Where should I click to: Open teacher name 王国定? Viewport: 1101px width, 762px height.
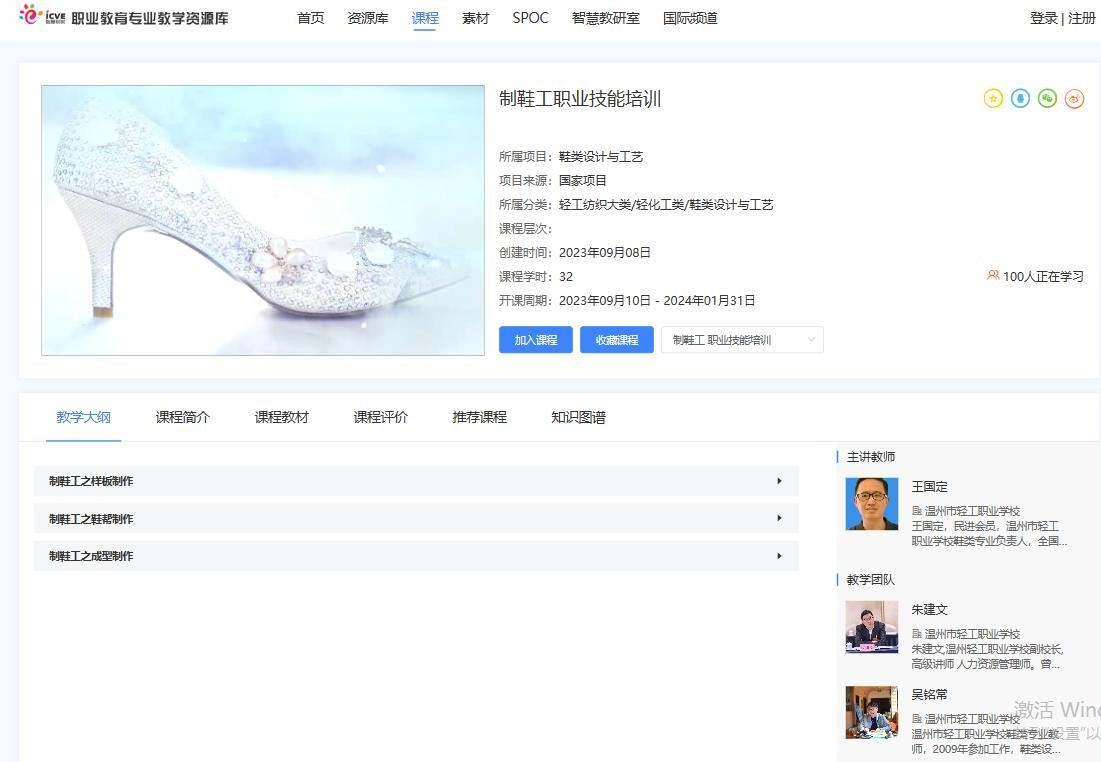(930, 487)
